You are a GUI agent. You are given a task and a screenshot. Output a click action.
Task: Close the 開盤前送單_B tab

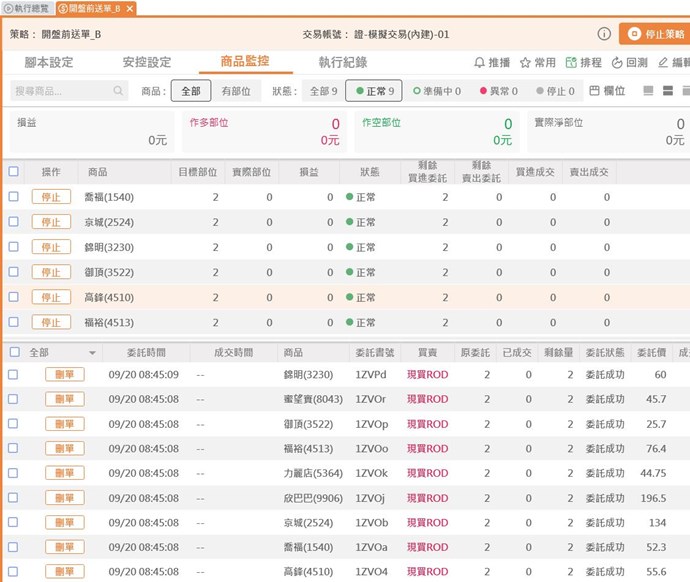(x=129, y=8)
